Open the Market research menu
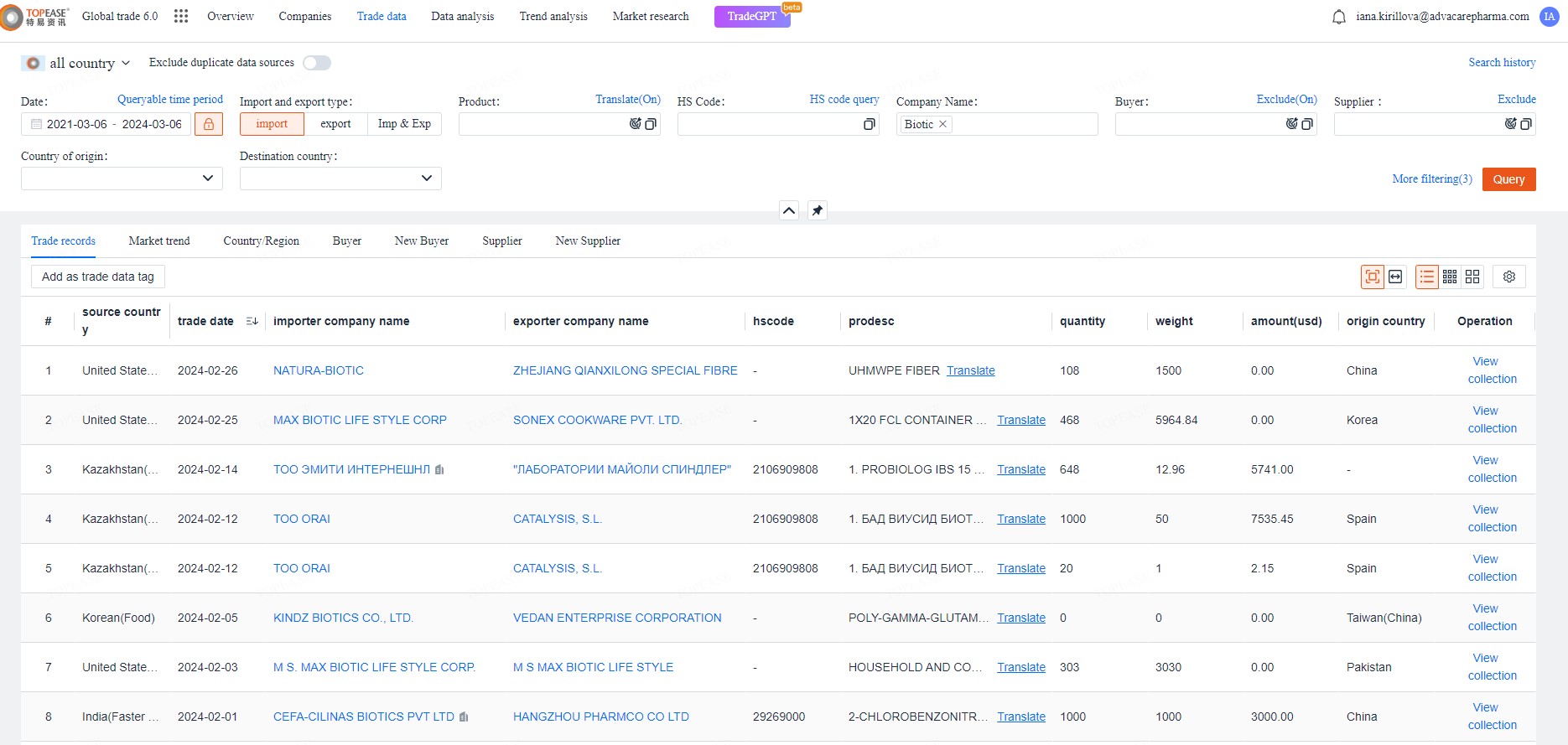Screen dimensions: 1568x745 coord(651,16)
